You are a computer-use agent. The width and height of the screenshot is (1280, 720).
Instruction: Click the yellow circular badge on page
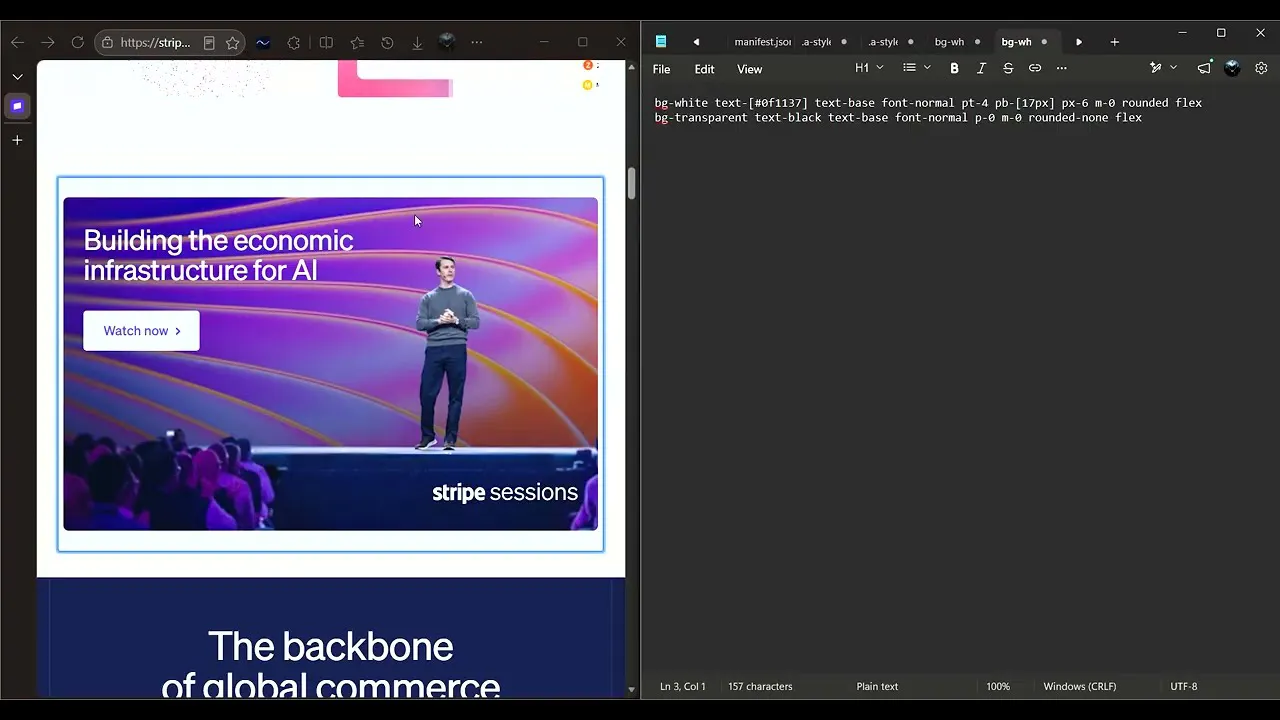tap(588, 85)
